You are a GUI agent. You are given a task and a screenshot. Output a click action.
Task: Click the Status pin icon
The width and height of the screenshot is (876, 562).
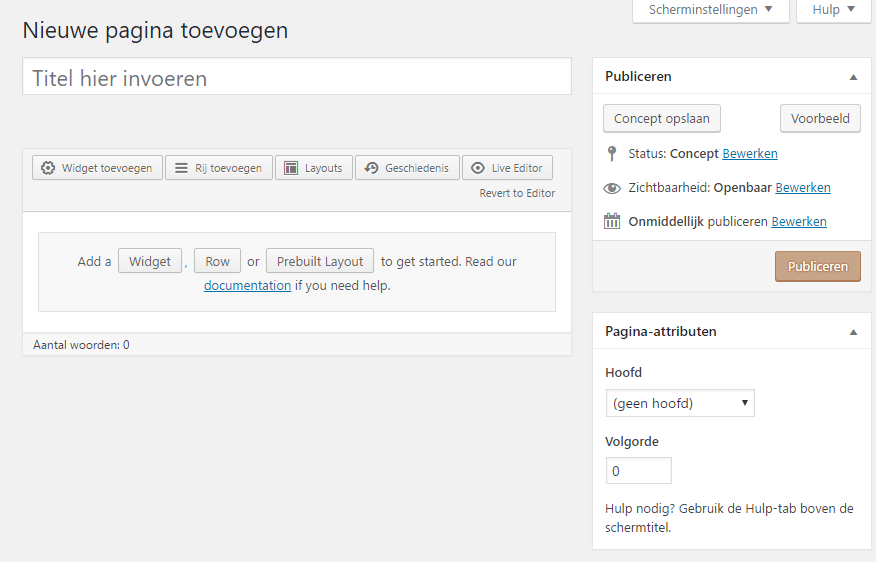[612, 154]
